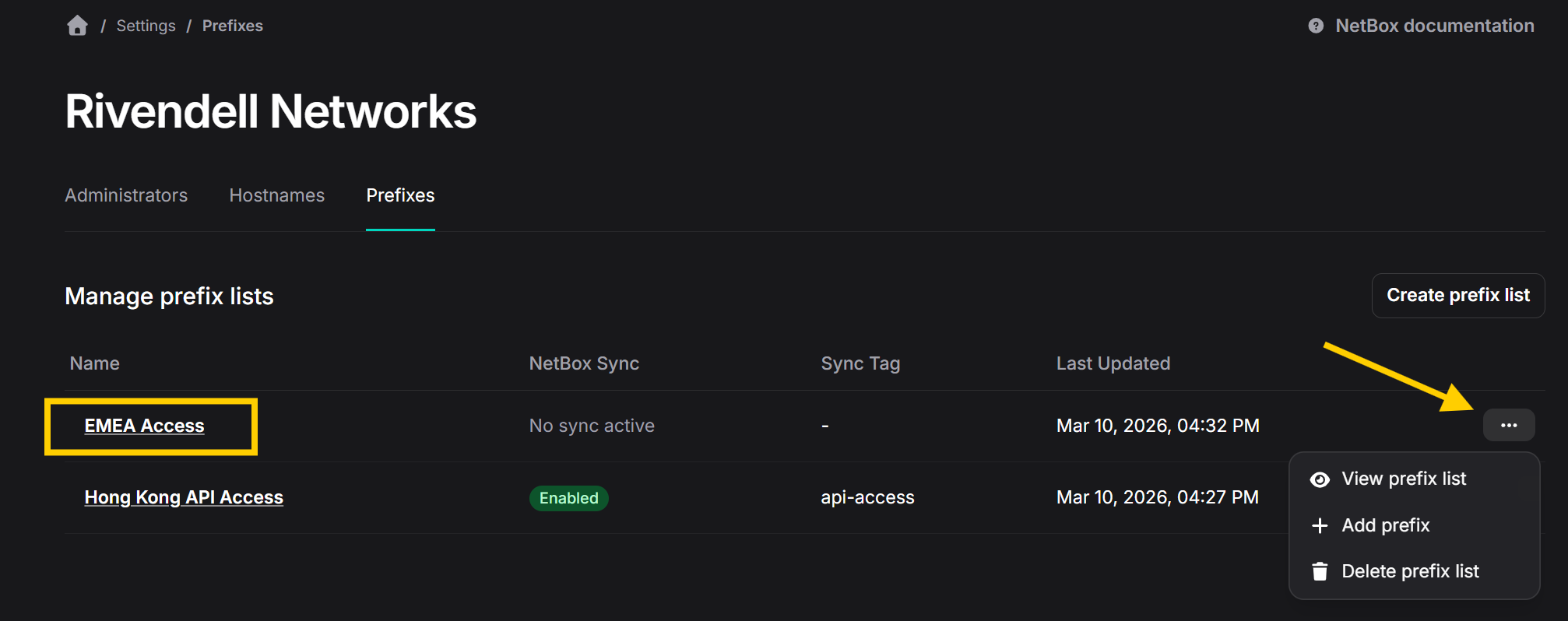This screenshot has height=621, width=1568.
Task: Open the NetBox documentation link
Action: pos(1434,26)
